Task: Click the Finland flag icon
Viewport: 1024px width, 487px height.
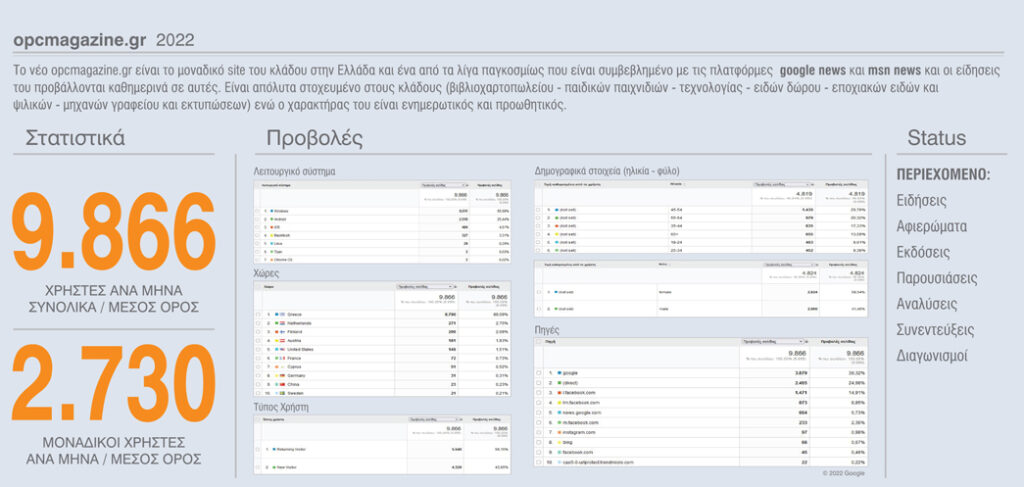Action: 283,332
